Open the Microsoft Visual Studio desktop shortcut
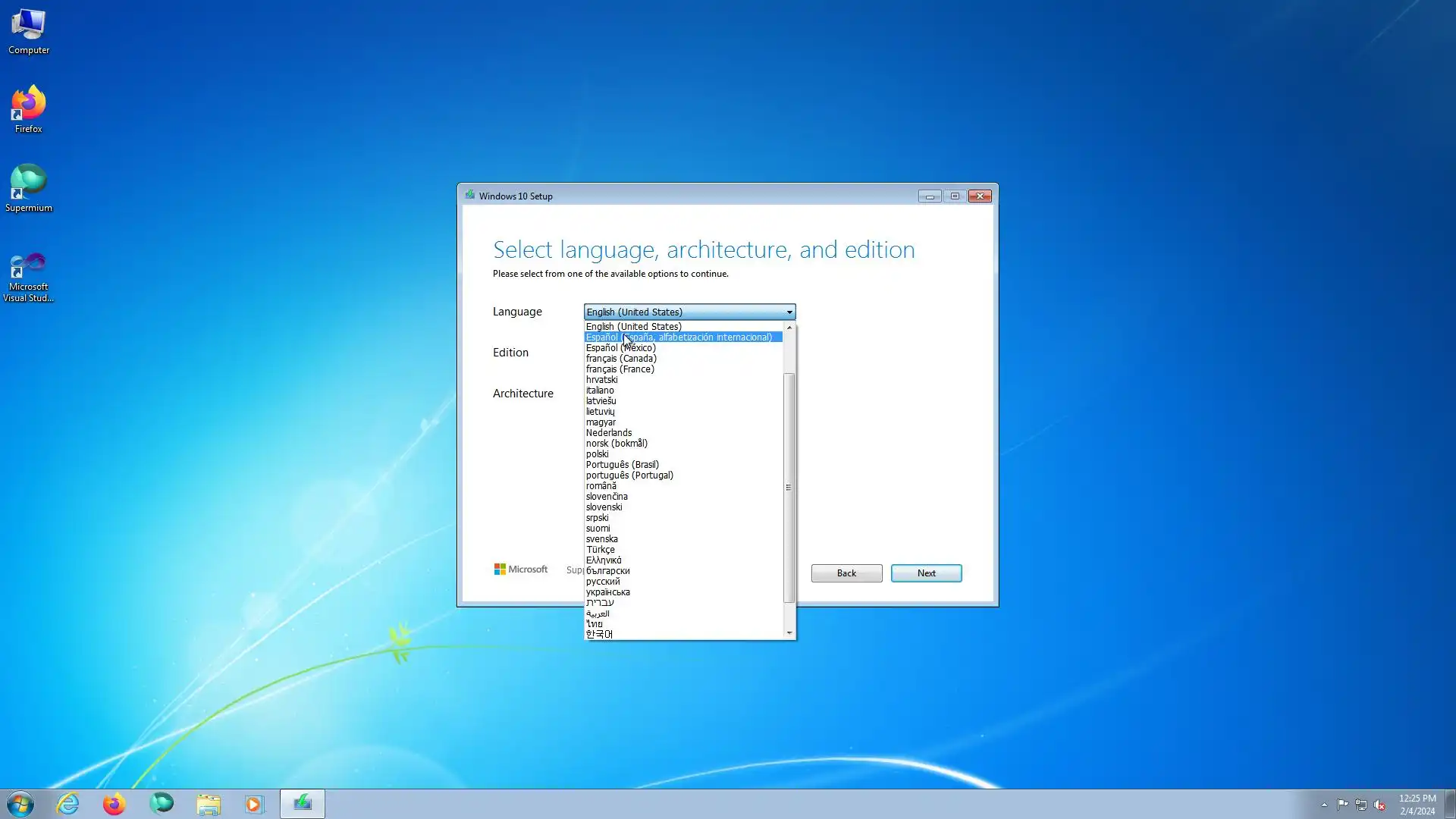 (x=29, y=277)
